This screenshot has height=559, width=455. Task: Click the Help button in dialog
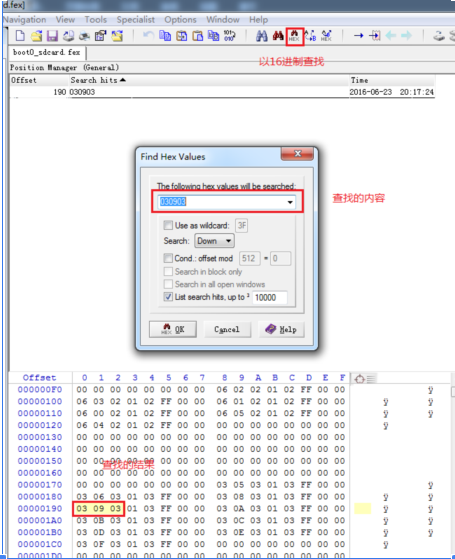coord(281,329)
